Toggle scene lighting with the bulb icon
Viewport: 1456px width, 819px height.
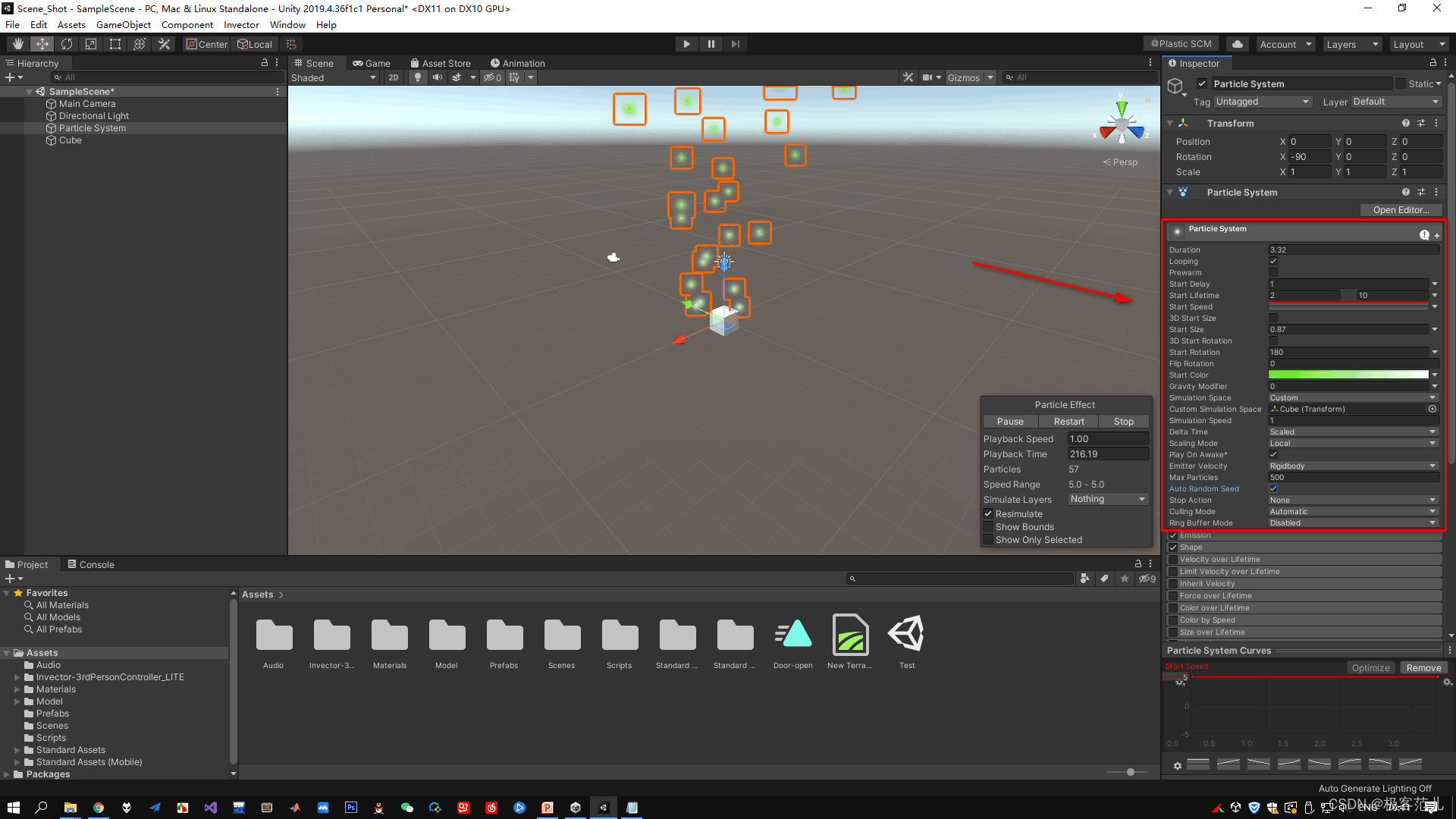[417, 77]
